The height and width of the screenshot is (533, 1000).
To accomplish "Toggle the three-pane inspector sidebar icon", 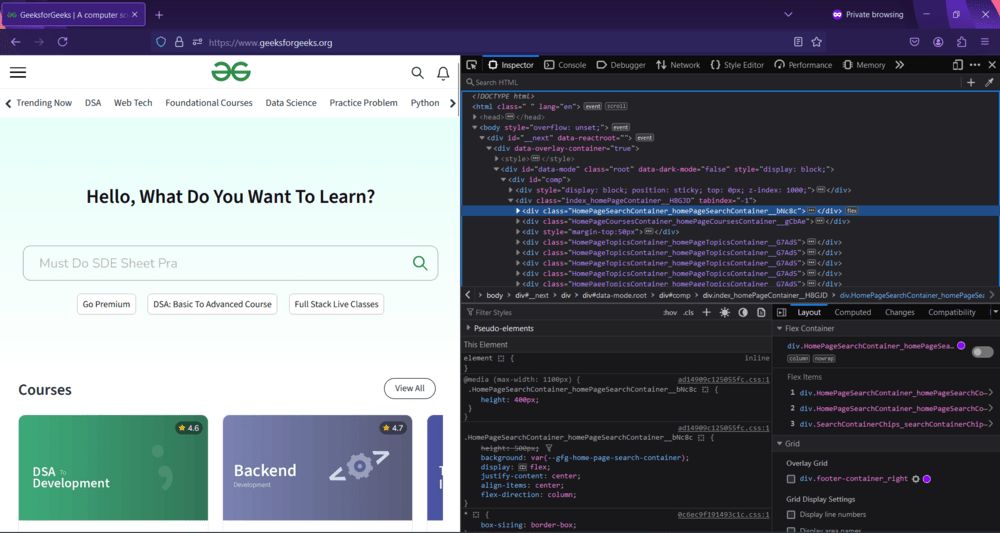I will coord(781,312).
